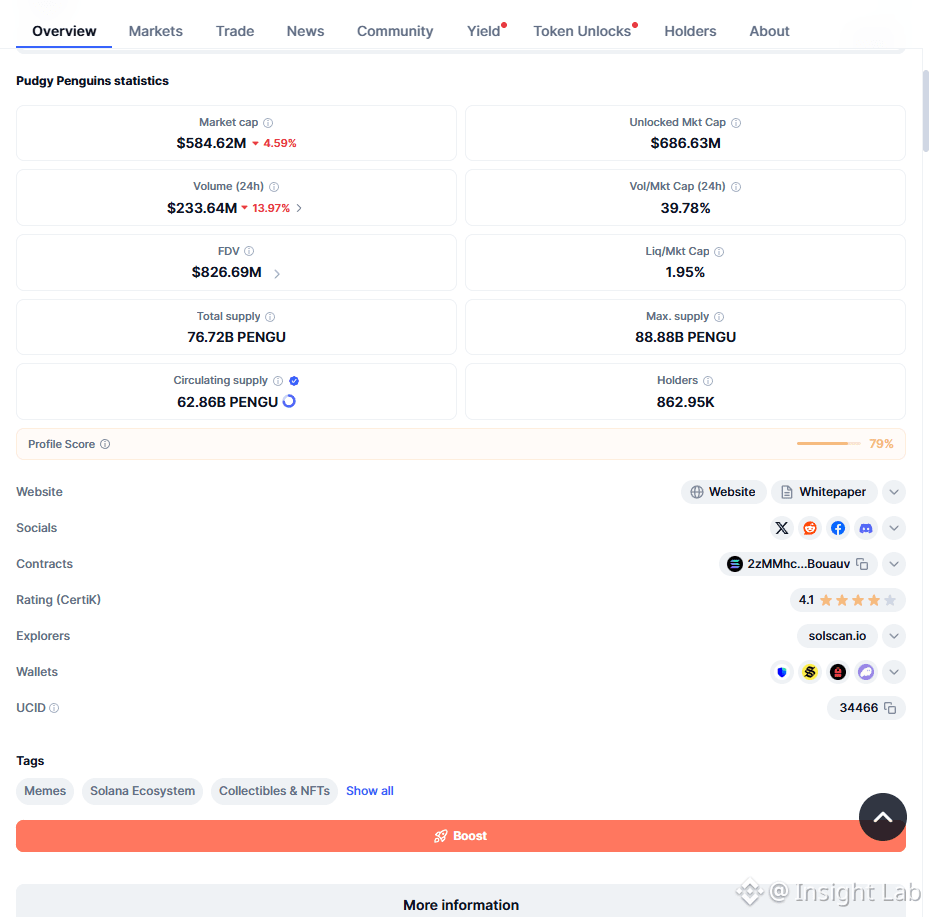Click the Profile Score 79% progress bar
Image resolution: width=929 pixels, height=917 pixels.
tap(828, 444)
